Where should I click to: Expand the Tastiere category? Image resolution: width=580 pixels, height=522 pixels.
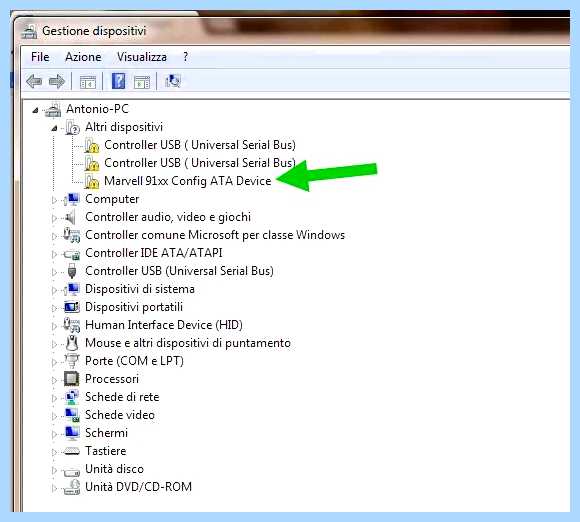point(54,452)
